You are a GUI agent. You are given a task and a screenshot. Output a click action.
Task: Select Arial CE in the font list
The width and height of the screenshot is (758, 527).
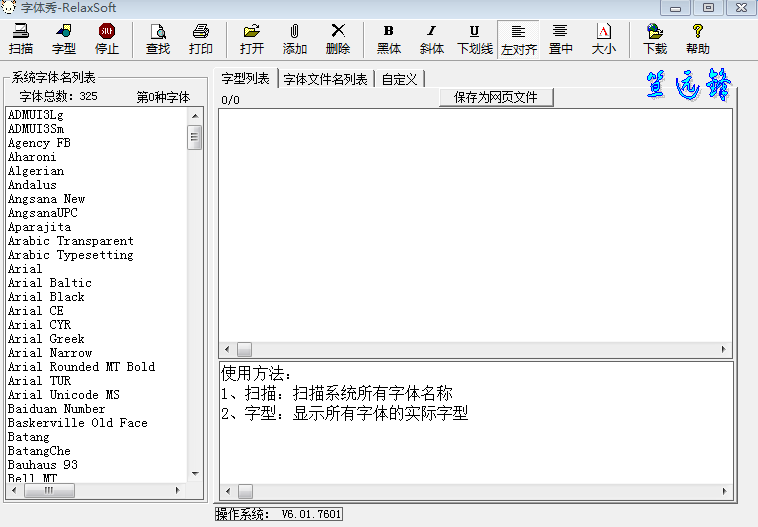(x=36, y=311)
